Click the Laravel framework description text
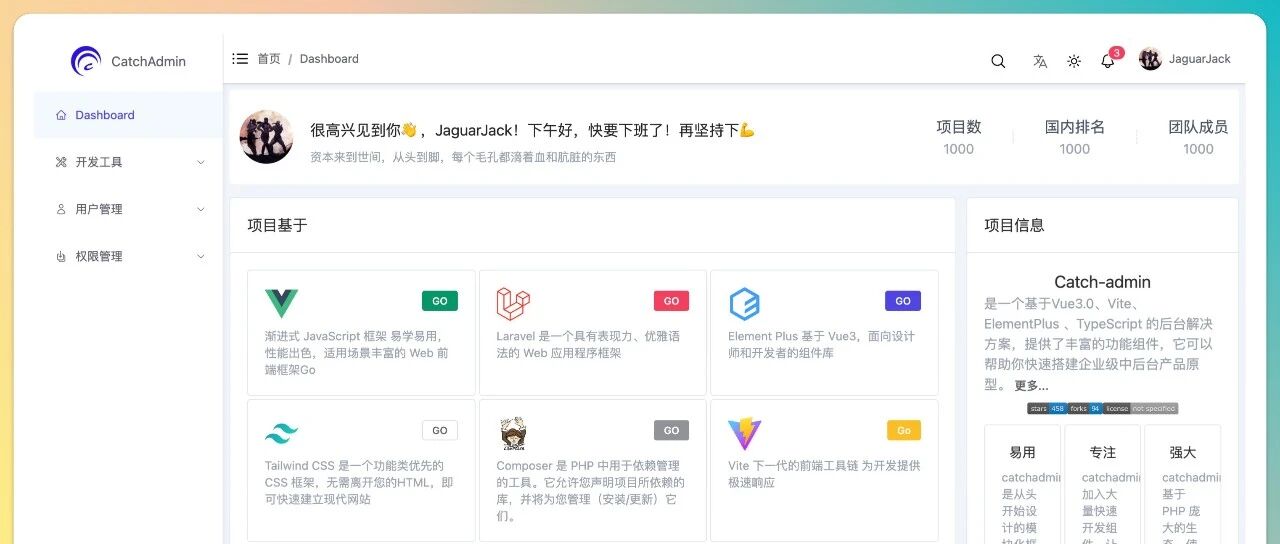The width and height of the screenshot is (1280, 544). point(588,345)
